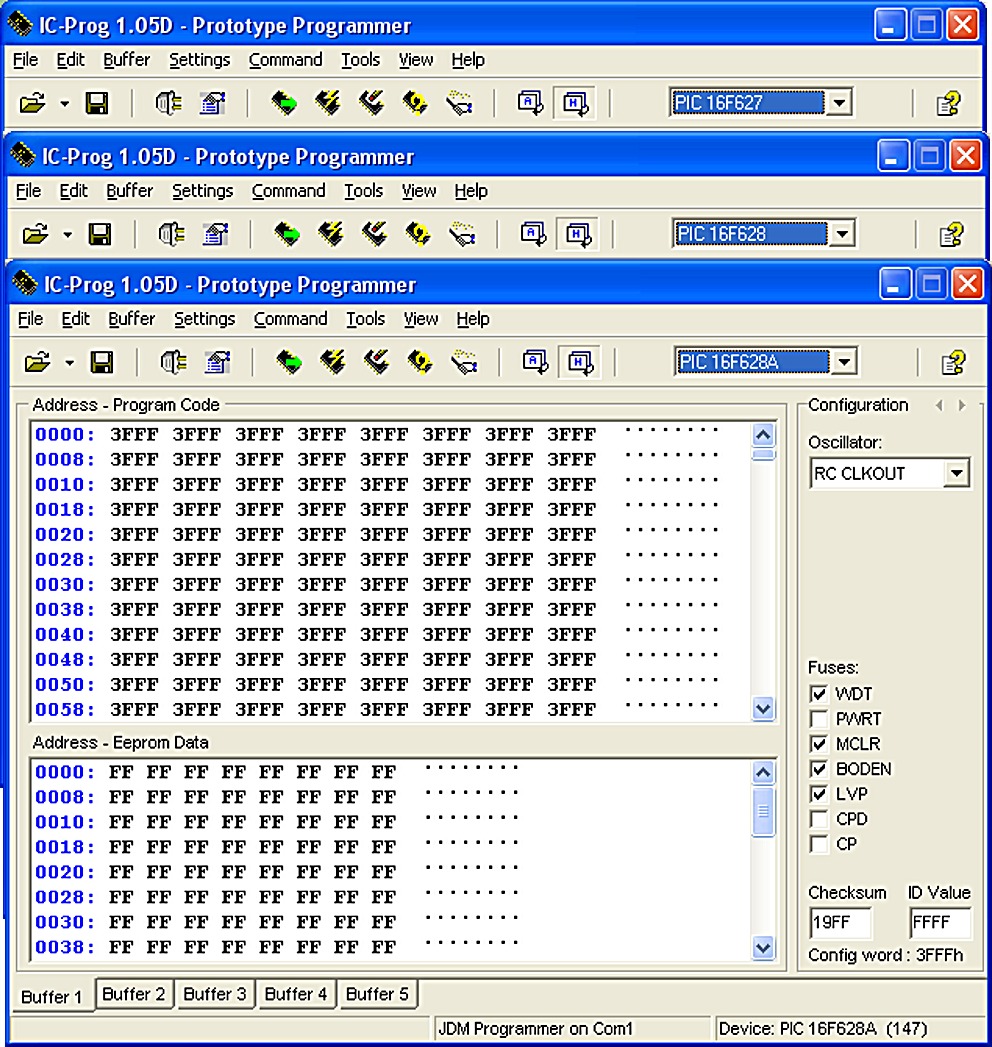Switch to Buffer 2 tab
Screen dimensions: 992x1047
[134, 994]
